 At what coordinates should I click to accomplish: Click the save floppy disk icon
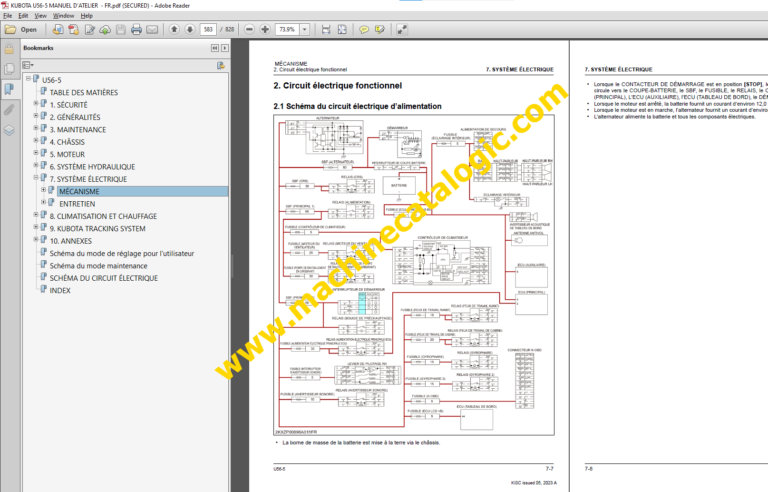pyautogui.click(x=120, y=29)
